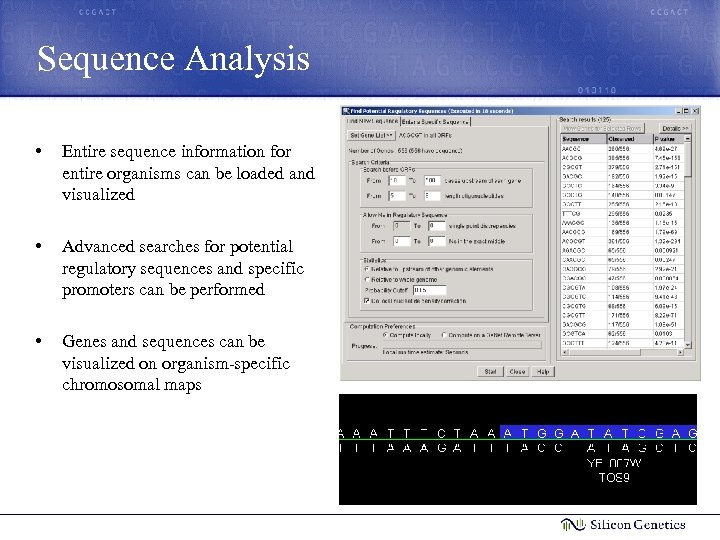720x540 pixels.
Task: Click the Close button at dialog bottom
Action: (517, 371)
